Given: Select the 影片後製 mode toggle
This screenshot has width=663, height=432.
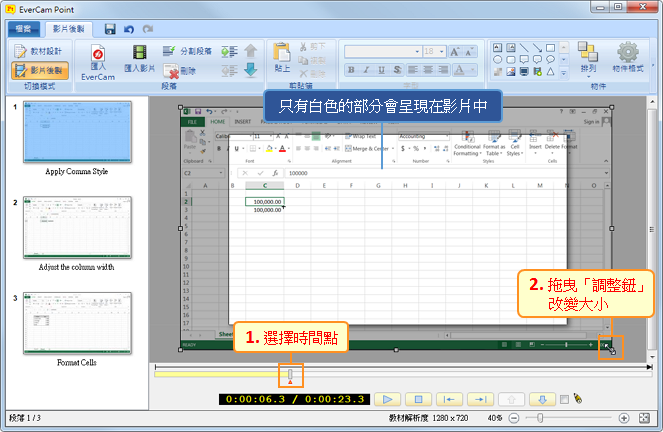Looking at the screenshot, I should click(x=39, y=70).
